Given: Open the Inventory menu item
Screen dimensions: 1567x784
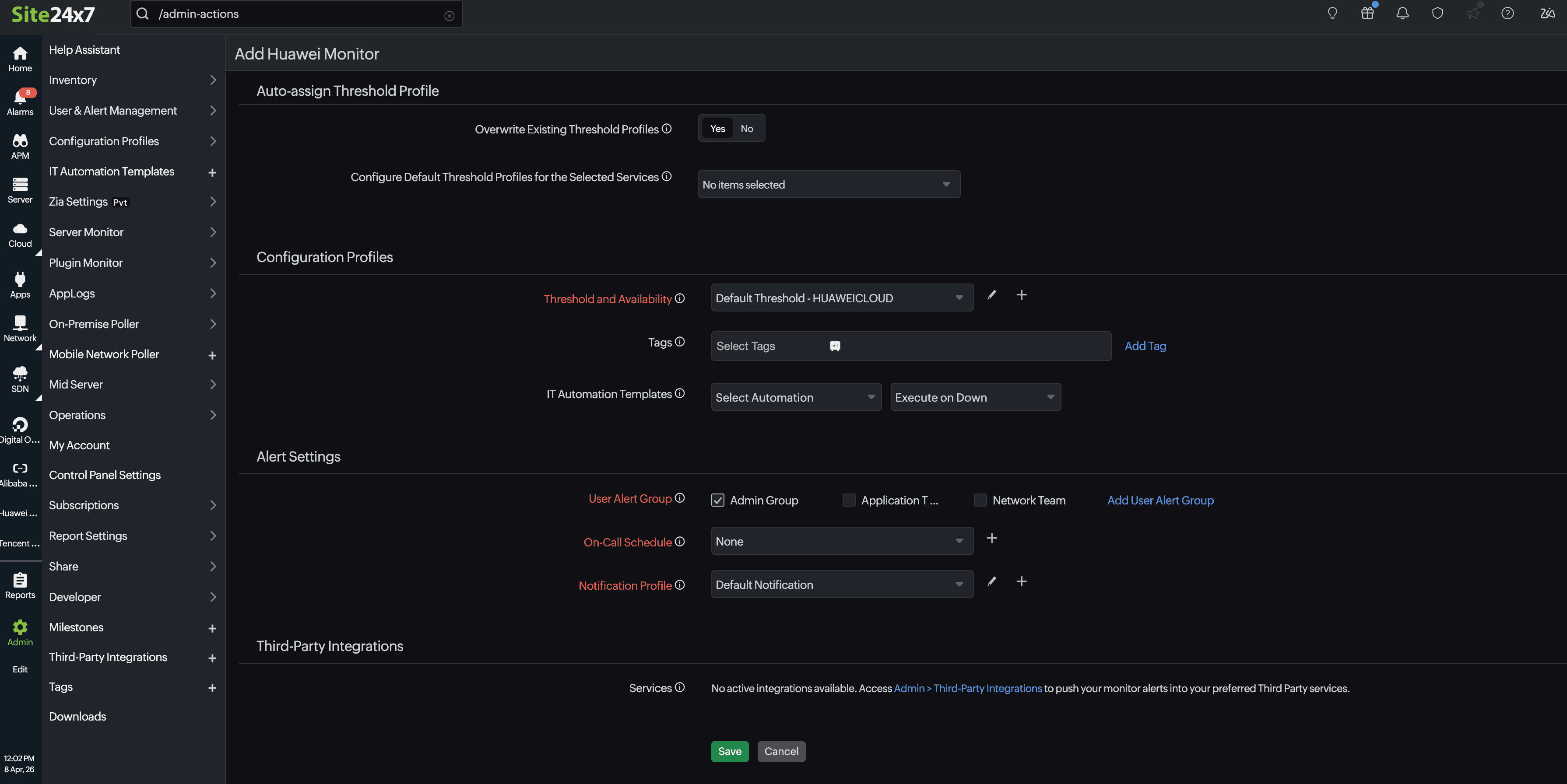Looking at the screenshot, I should click(x=73, y=80).
